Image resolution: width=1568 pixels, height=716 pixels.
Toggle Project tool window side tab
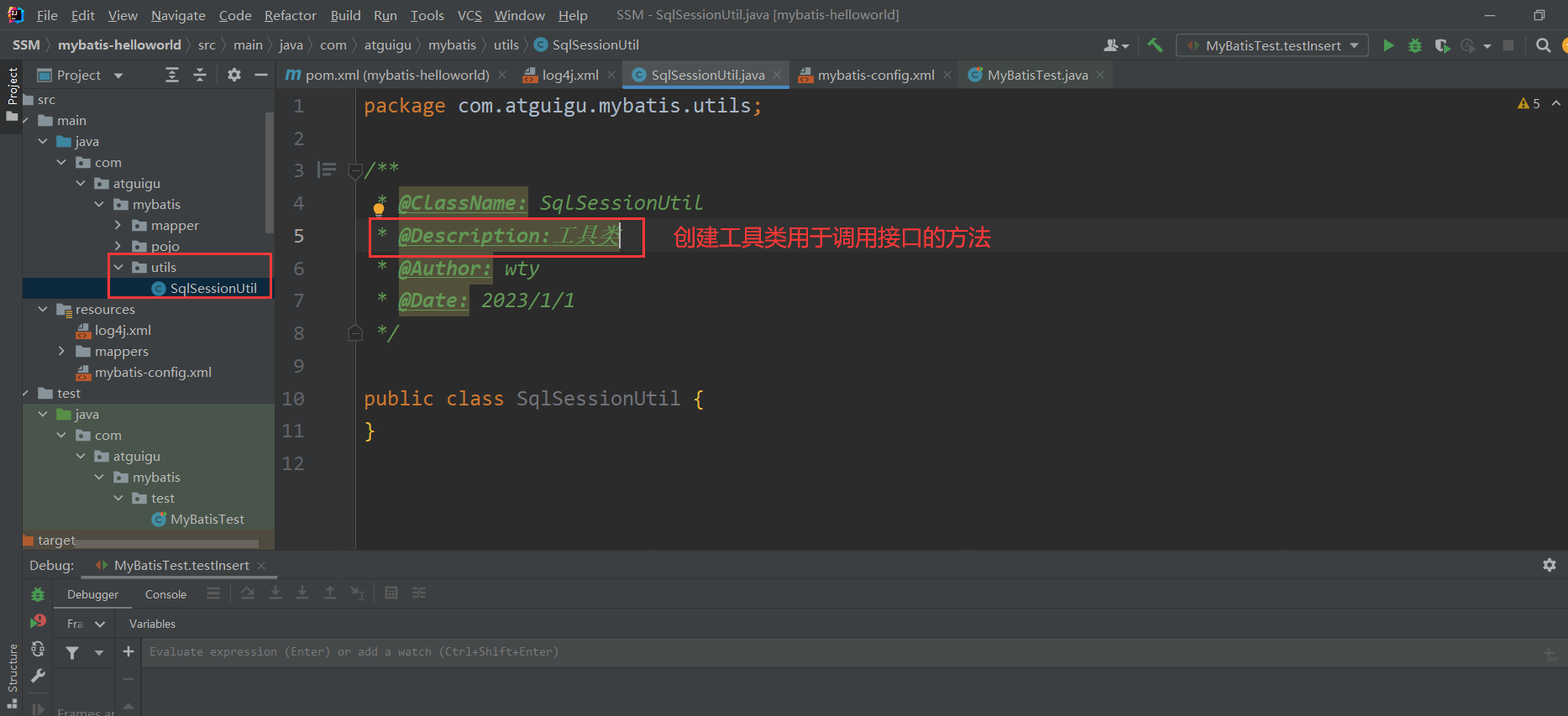coord(12,94)
